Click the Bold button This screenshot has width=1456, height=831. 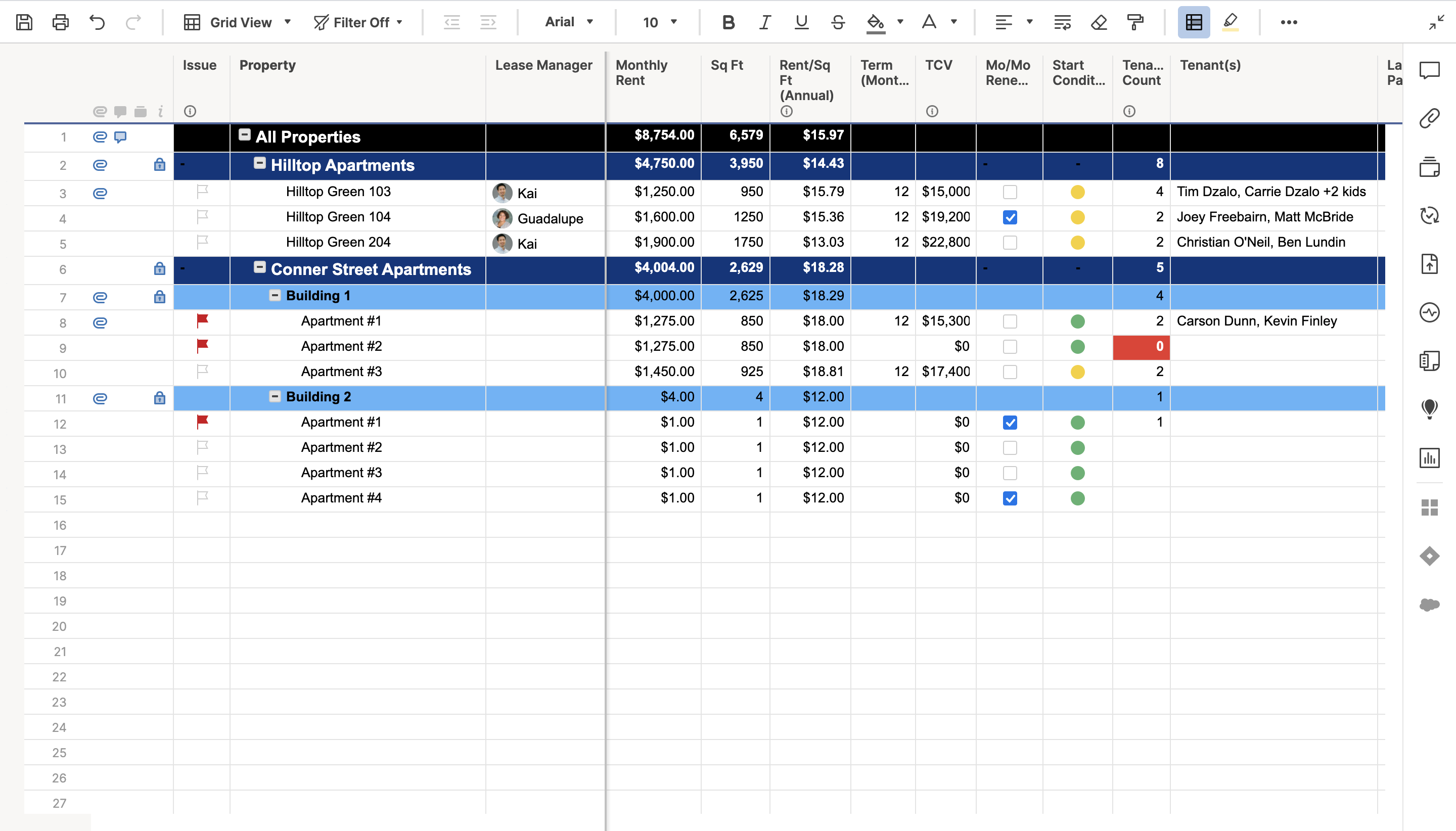coord(727,22)
